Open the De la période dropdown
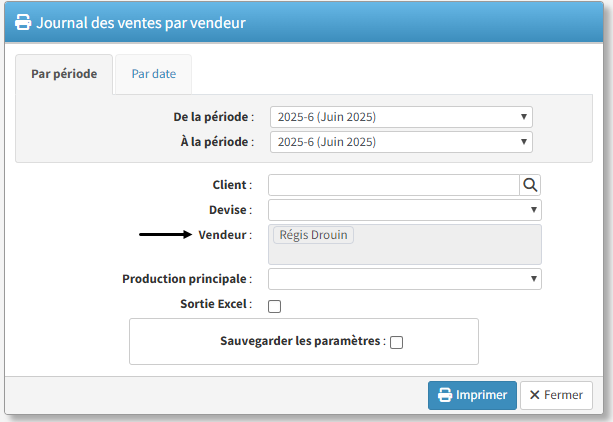This screenshot has width=613, height=422. pos(401,117)
